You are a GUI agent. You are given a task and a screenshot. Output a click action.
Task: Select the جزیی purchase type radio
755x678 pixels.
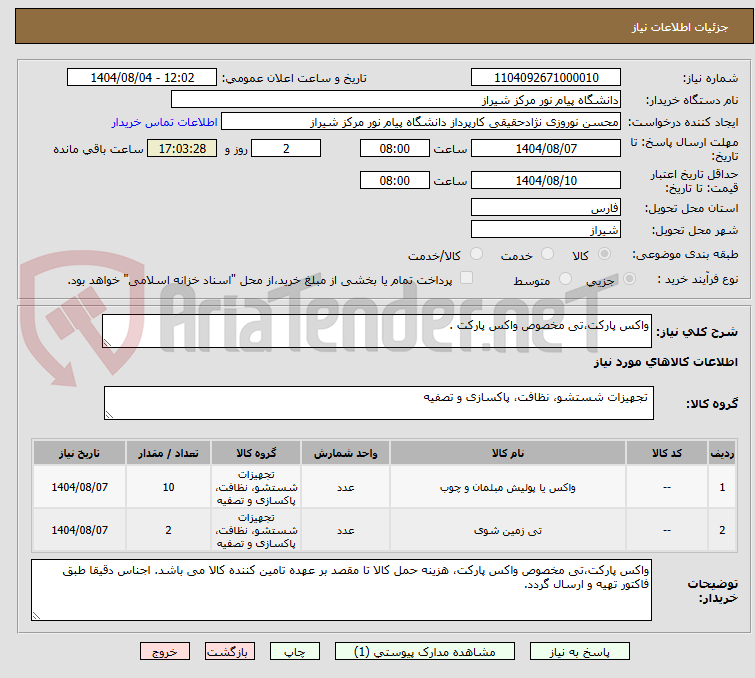coord(629,279)
